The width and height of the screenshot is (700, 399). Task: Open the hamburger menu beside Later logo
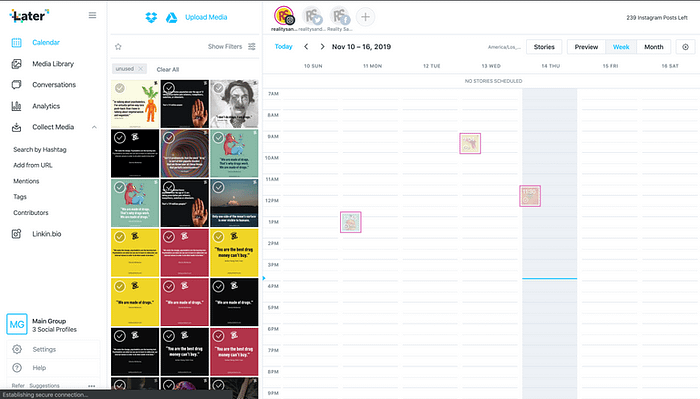pyautogui.click(x=92, y=15)
